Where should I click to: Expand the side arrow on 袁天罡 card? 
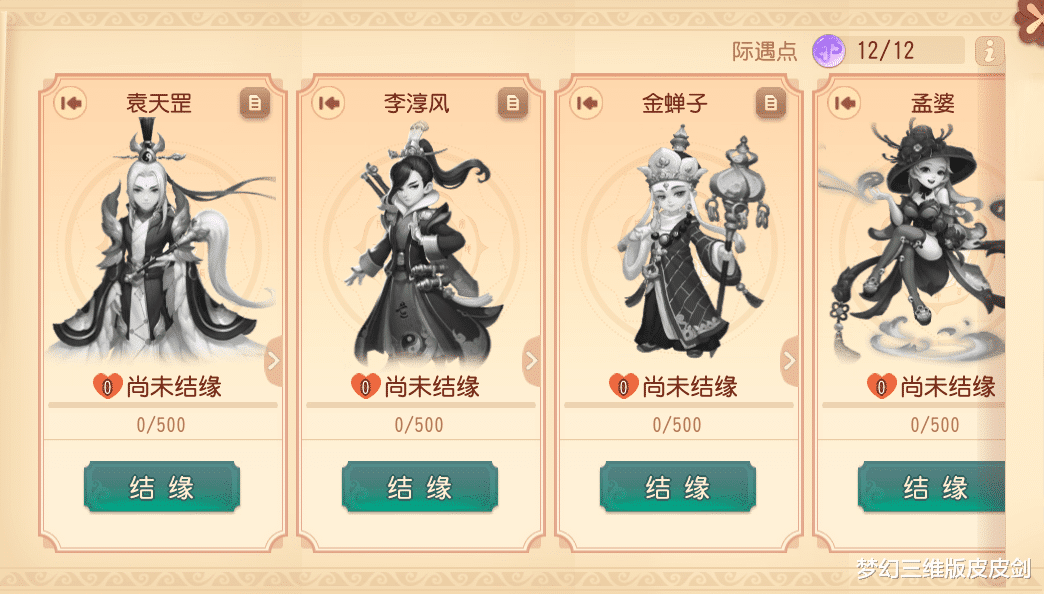274,361
